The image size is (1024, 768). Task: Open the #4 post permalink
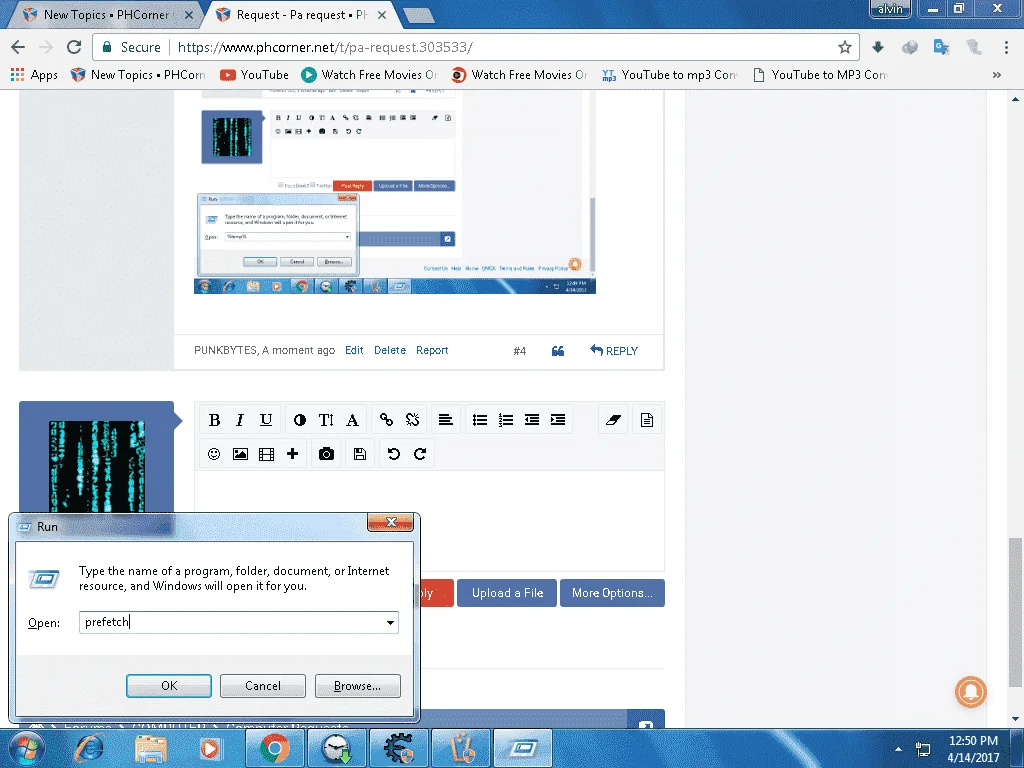[519, 351]
